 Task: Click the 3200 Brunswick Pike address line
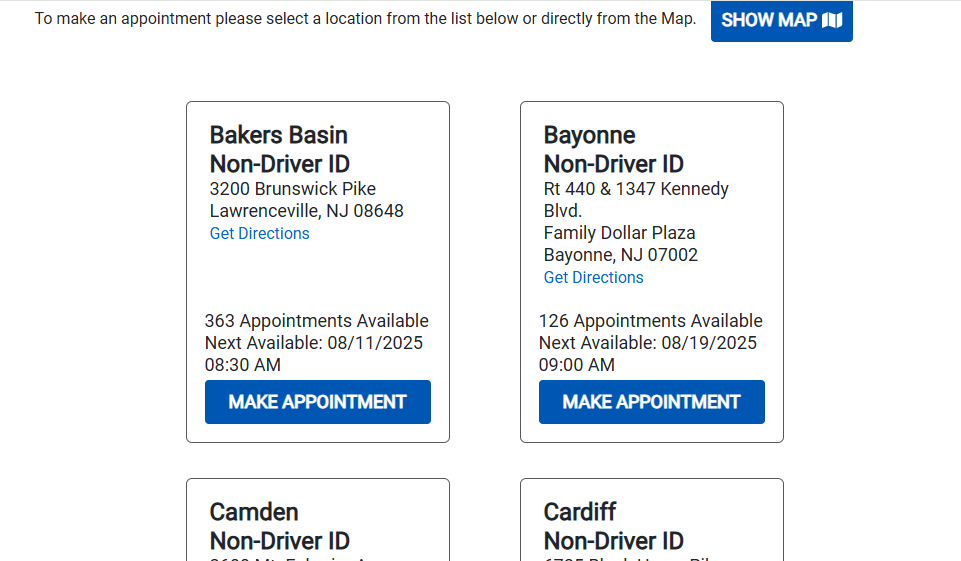coord(292,189)
